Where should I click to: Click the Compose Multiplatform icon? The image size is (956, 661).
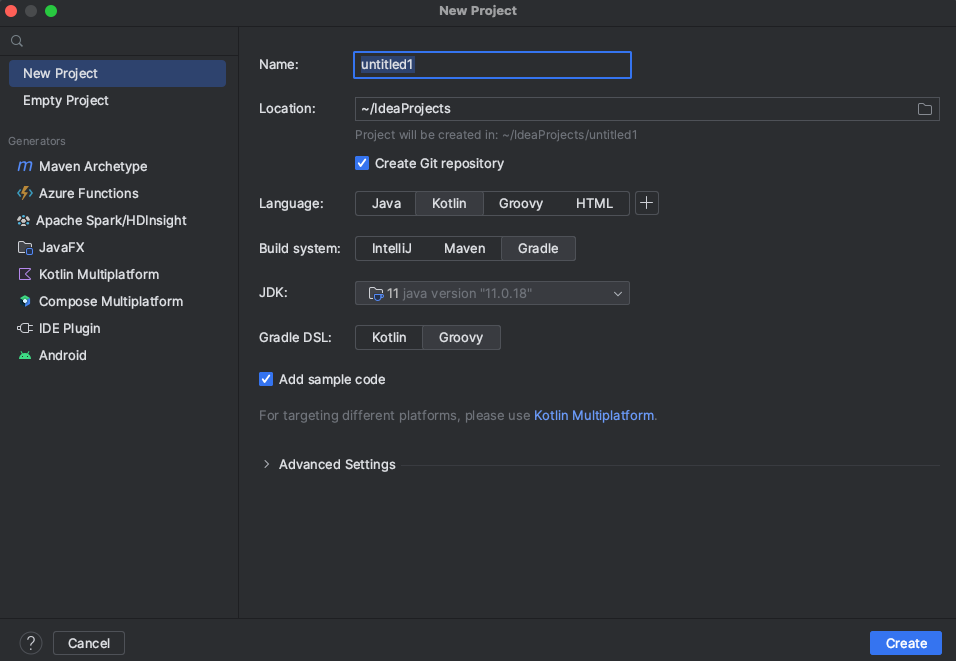coord(25,301)
